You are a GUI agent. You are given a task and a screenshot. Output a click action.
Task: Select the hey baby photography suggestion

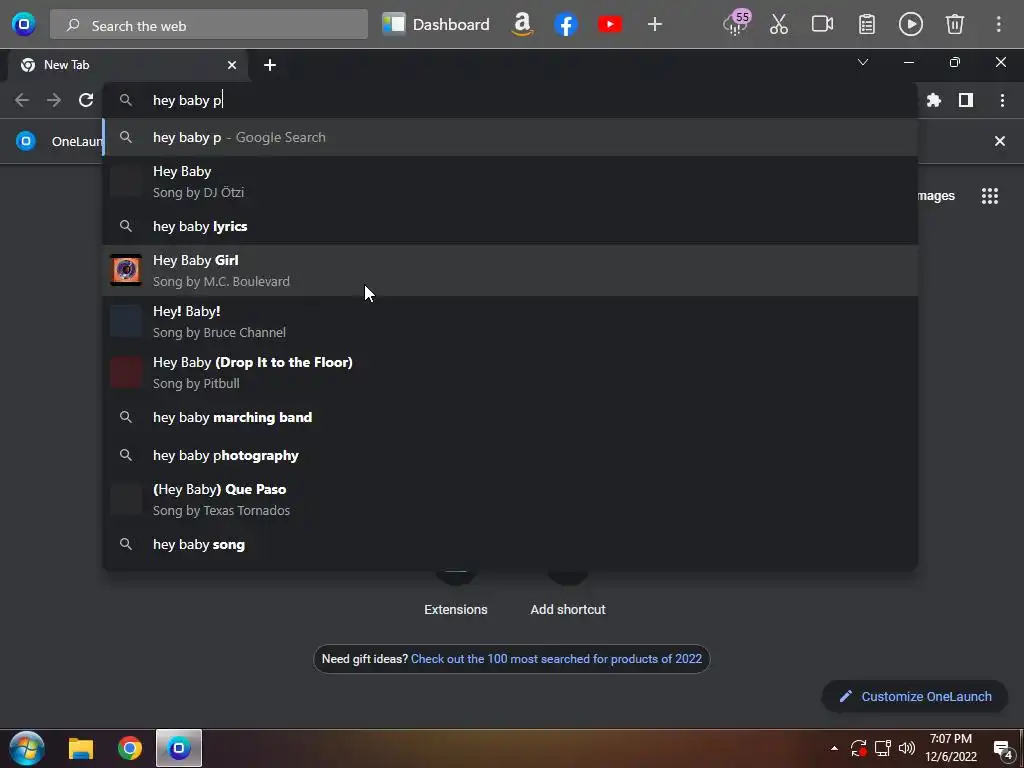tap(509, 455)
